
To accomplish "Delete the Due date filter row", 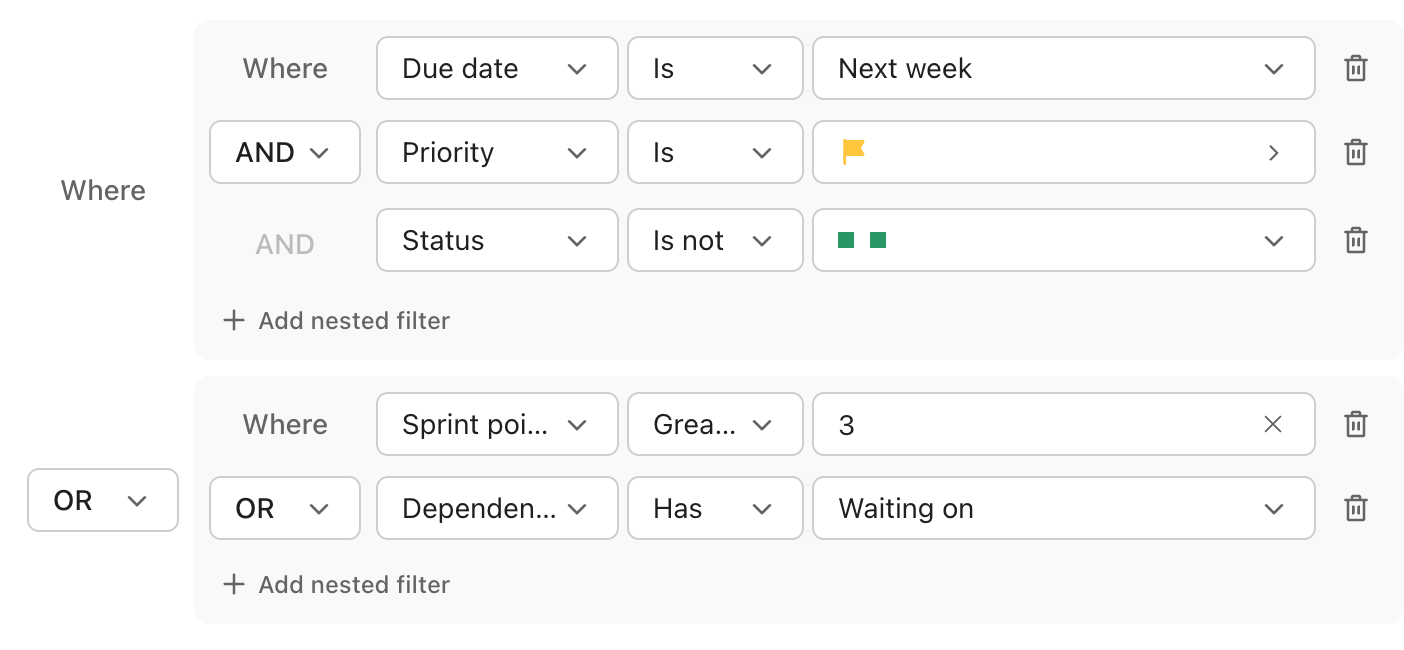I will (1355, 69).
